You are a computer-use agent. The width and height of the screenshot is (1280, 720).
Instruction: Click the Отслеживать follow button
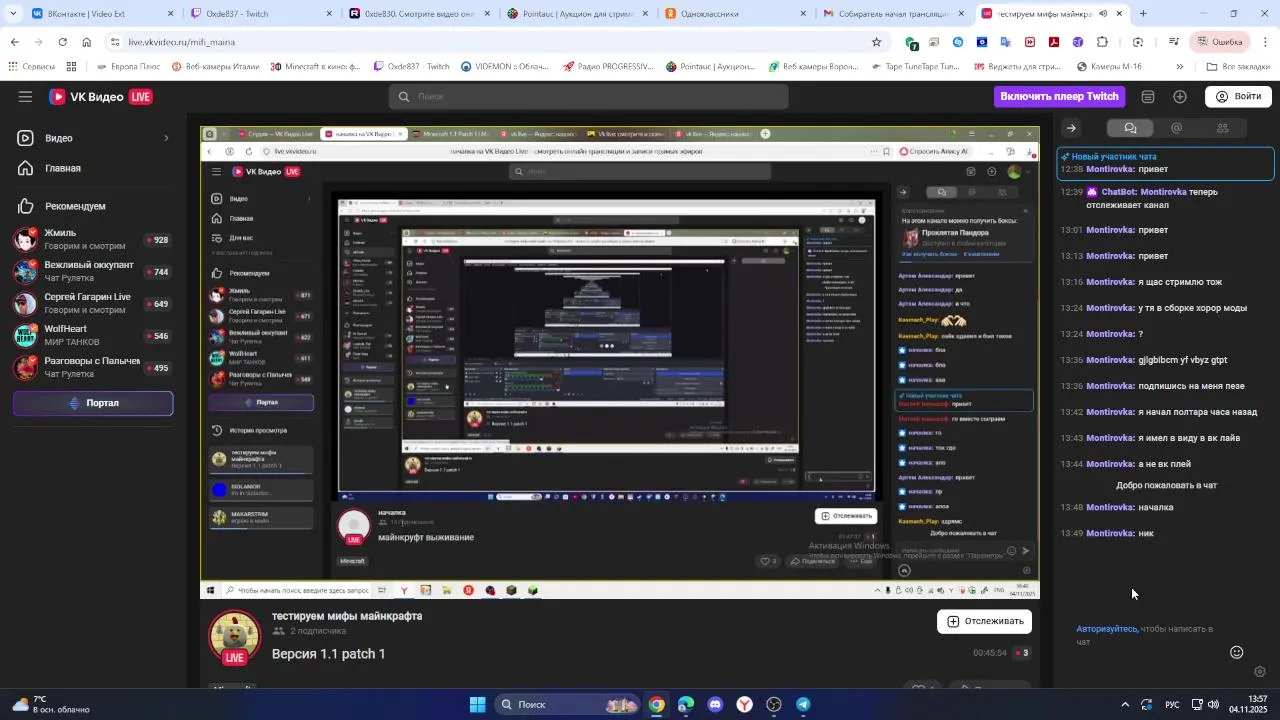984,621
